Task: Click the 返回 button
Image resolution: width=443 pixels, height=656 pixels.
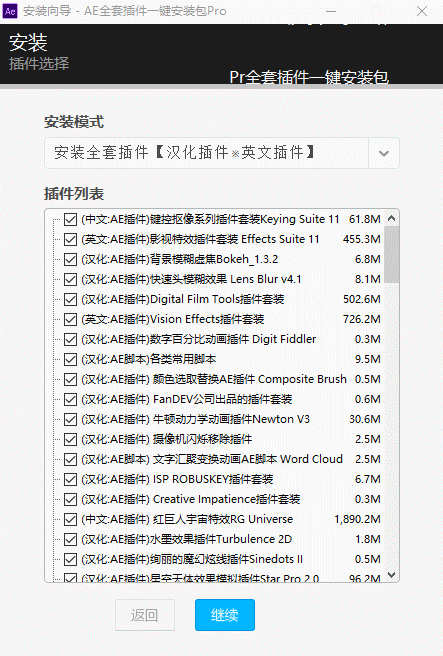Action: click(x=145, y=615)
